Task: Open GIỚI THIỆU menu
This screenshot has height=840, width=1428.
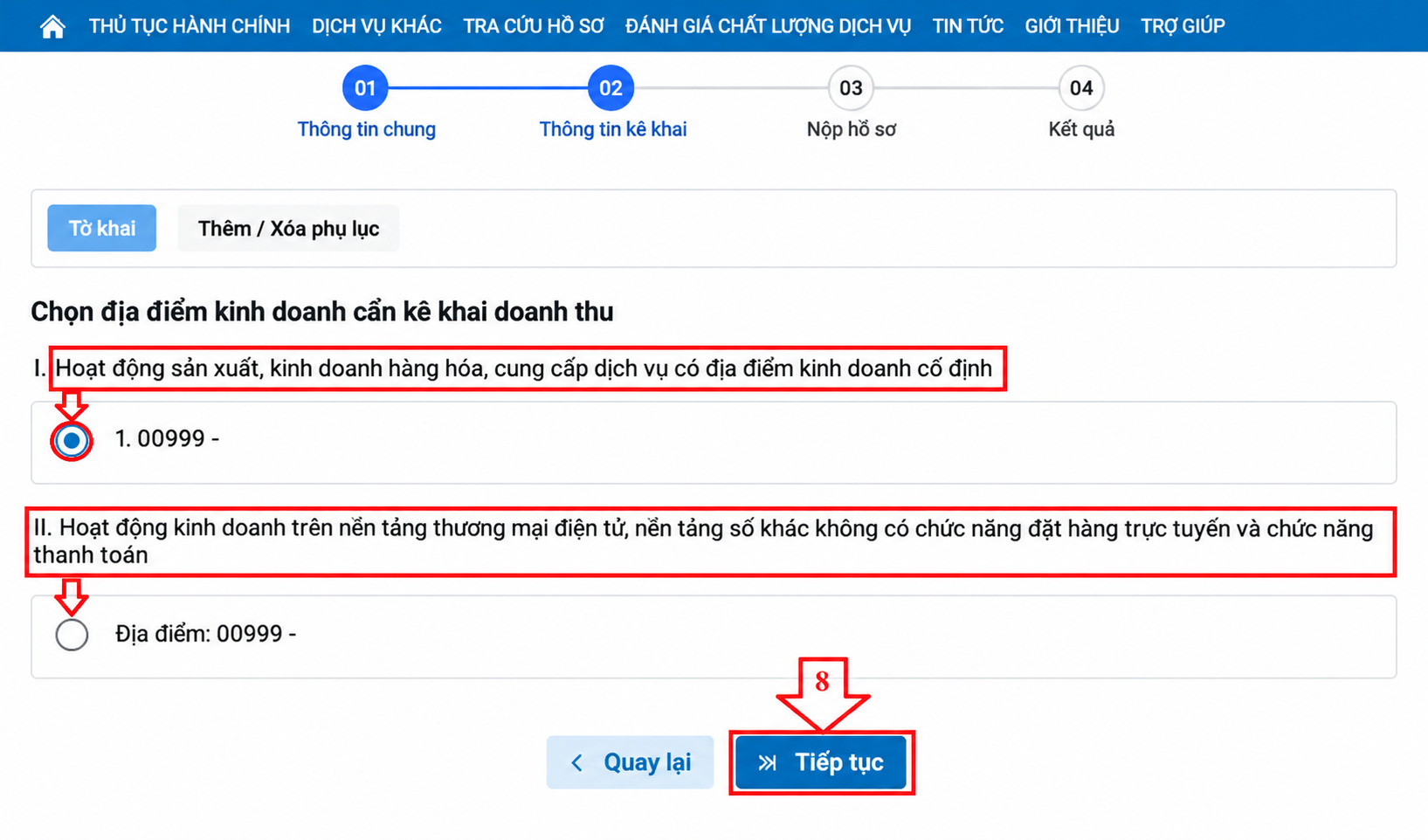Action: click(1072, 26)
